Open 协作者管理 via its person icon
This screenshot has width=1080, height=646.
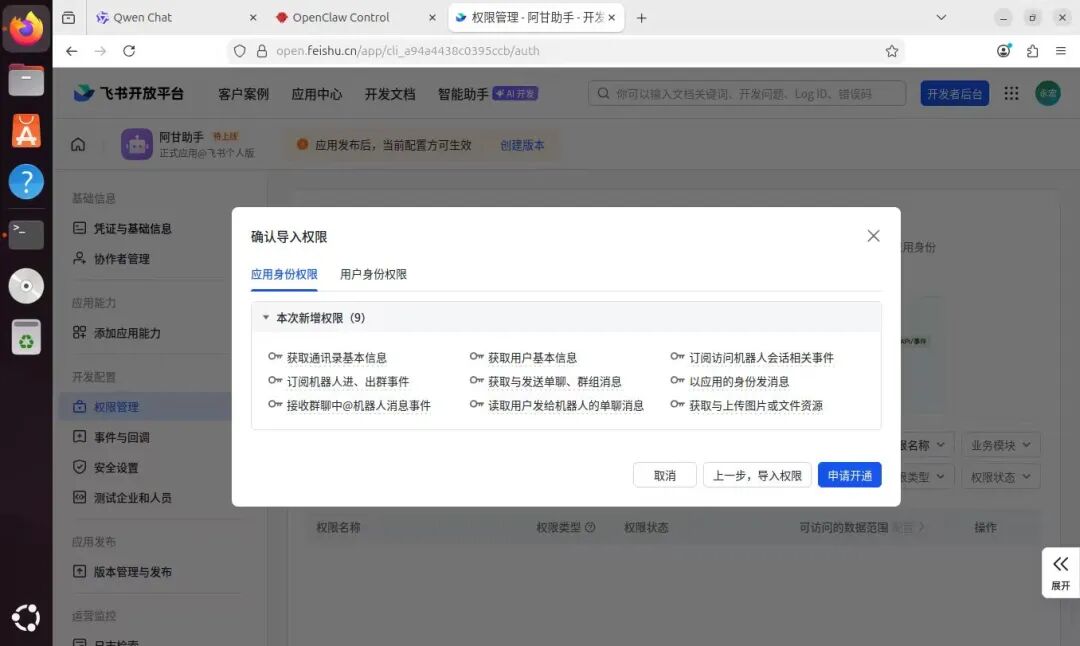click(80, 258)
